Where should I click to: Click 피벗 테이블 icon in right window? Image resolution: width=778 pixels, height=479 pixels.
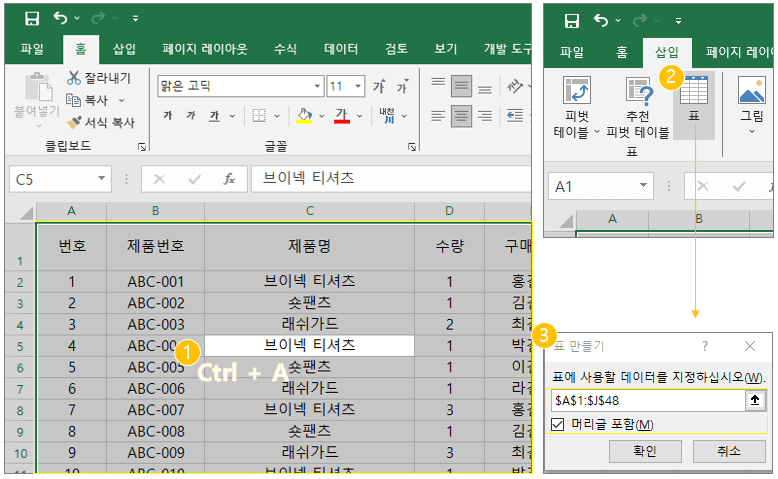(577, 91)
